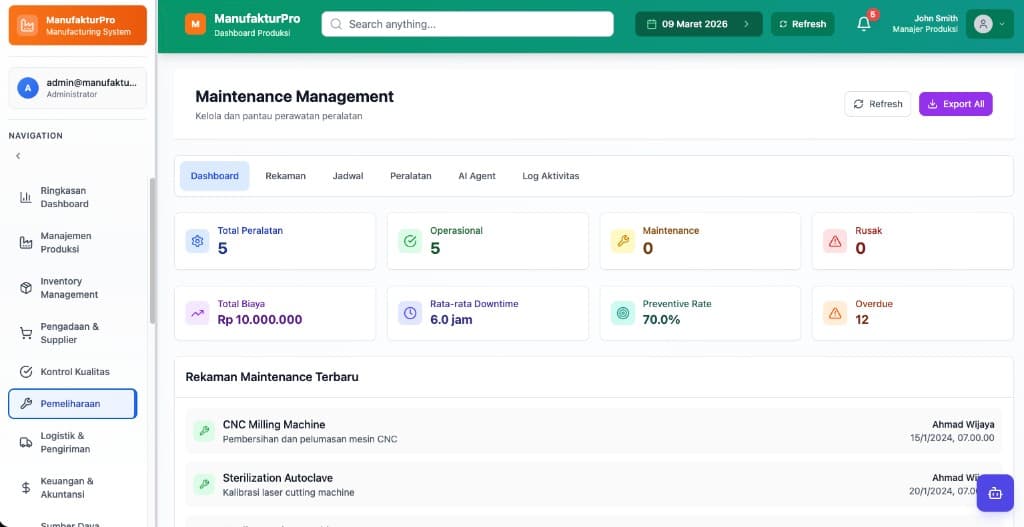Click the ManufakturPro logo in header
Viewport: 1024px width, 527px height.
[x=196, y=24]
